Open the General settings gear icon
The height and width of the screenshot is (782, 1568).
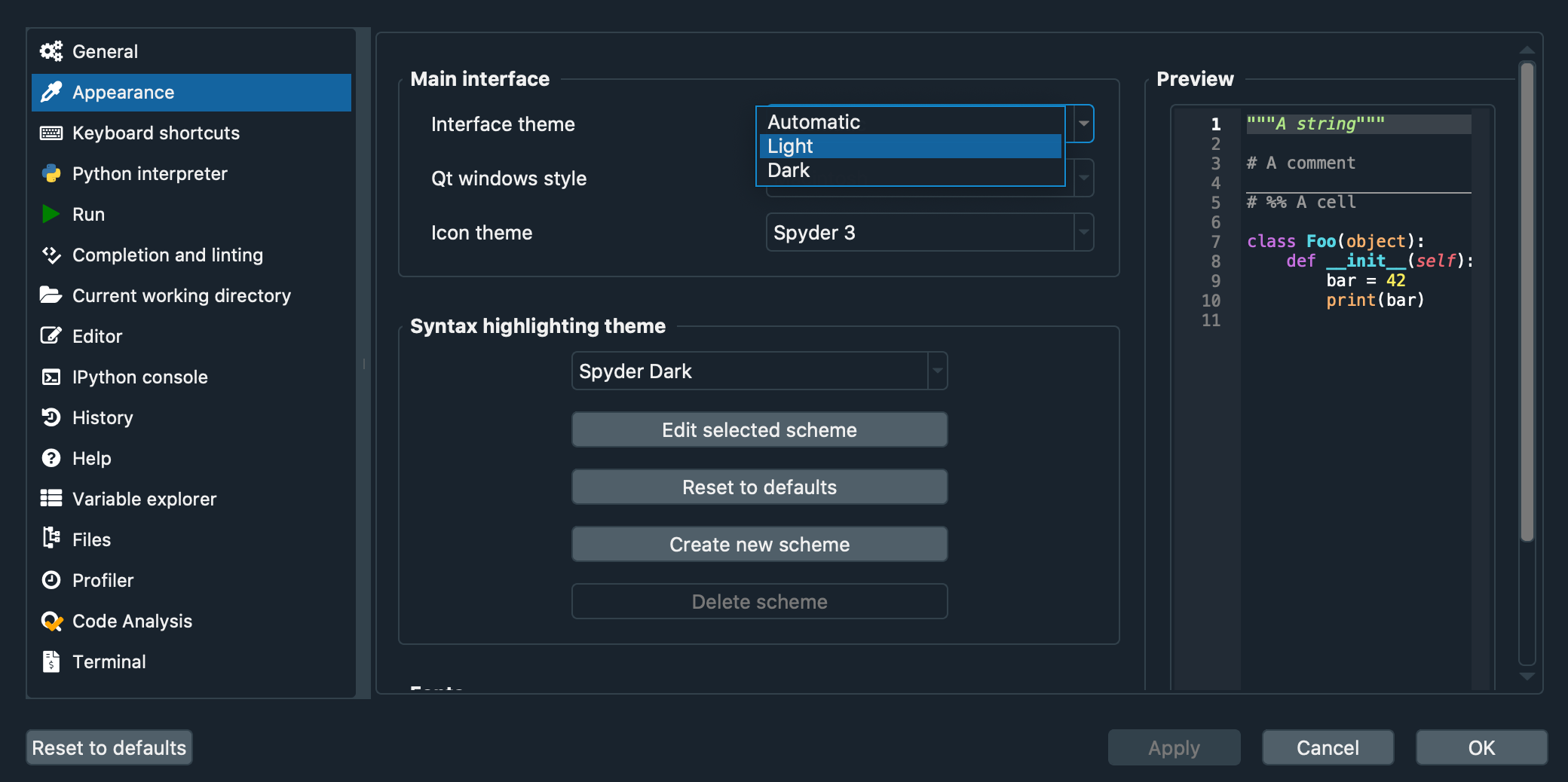tap(51, 51)
